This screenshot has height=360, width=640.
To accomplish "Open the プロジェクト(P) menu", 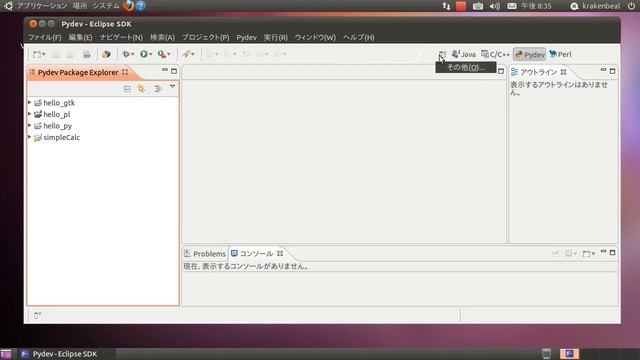I will coord(205,37).
